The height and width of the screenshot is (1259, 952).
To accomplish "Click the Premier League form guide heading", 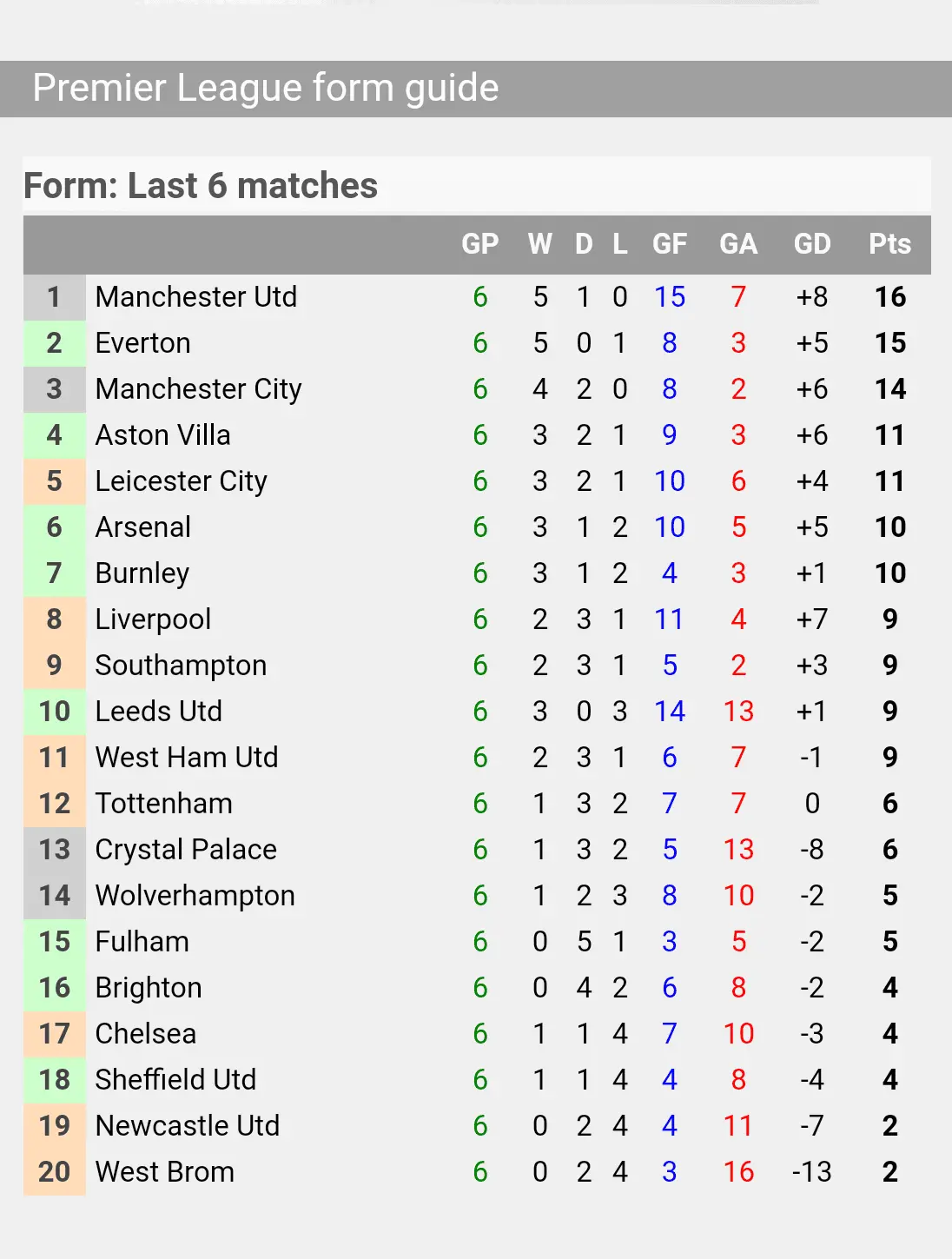I will pos(266,89).
